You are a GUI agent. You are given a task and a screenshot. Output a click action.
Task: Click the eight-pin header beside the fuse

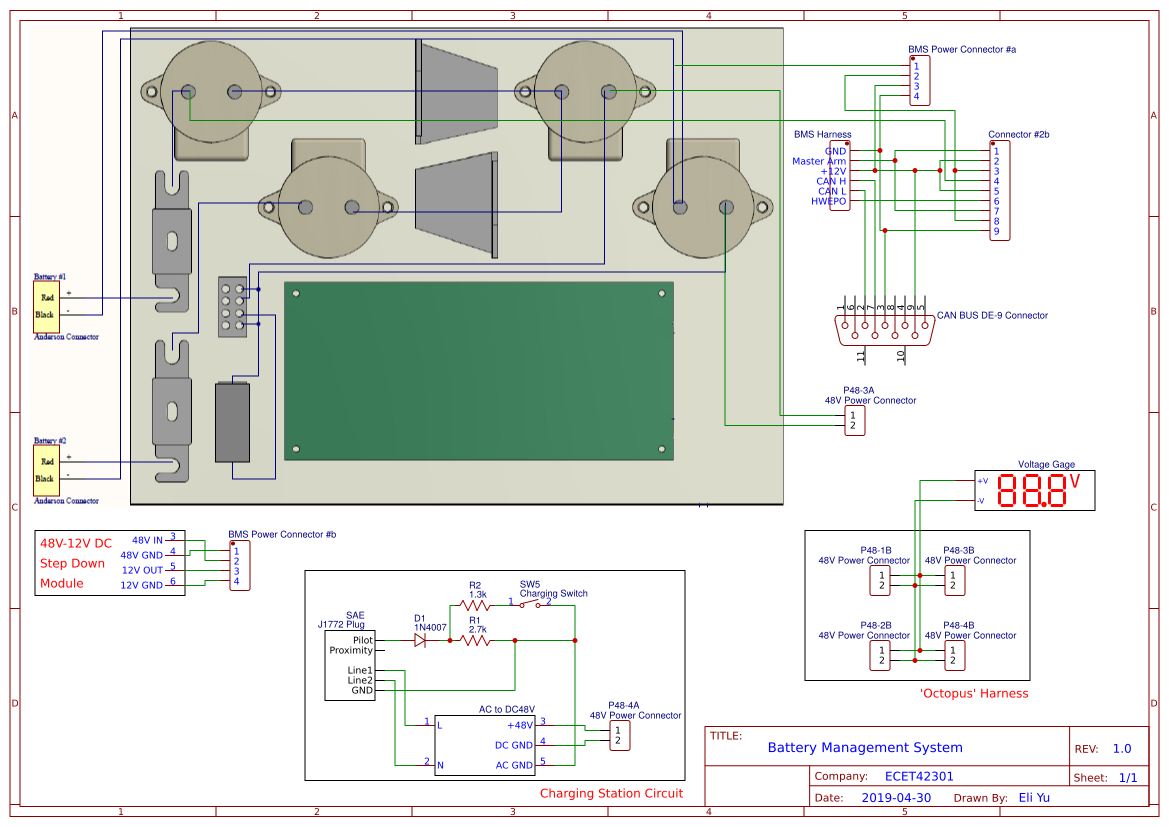(x=232, y=306)
